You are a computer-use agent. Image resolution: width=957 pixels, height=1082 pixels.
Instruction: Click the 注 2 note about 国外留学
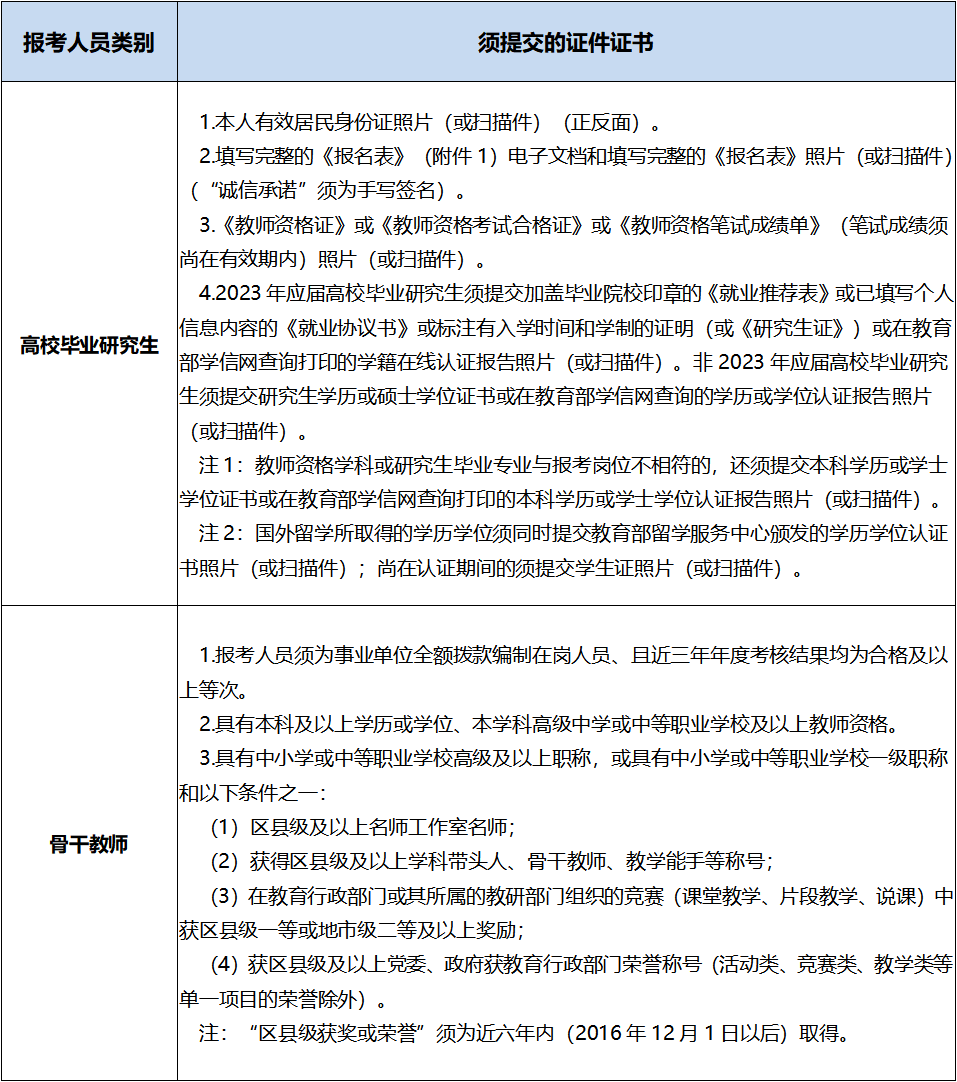coord(570,533)
